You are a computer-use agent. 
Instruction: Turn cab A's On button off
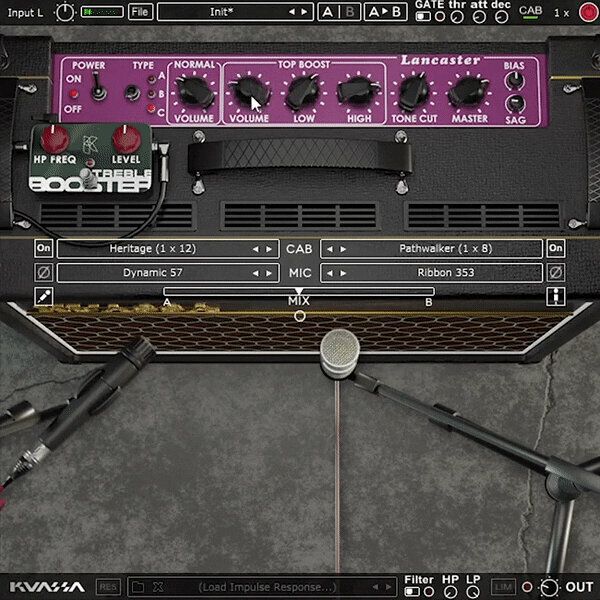pyautogui.click(x=44, y=248)
